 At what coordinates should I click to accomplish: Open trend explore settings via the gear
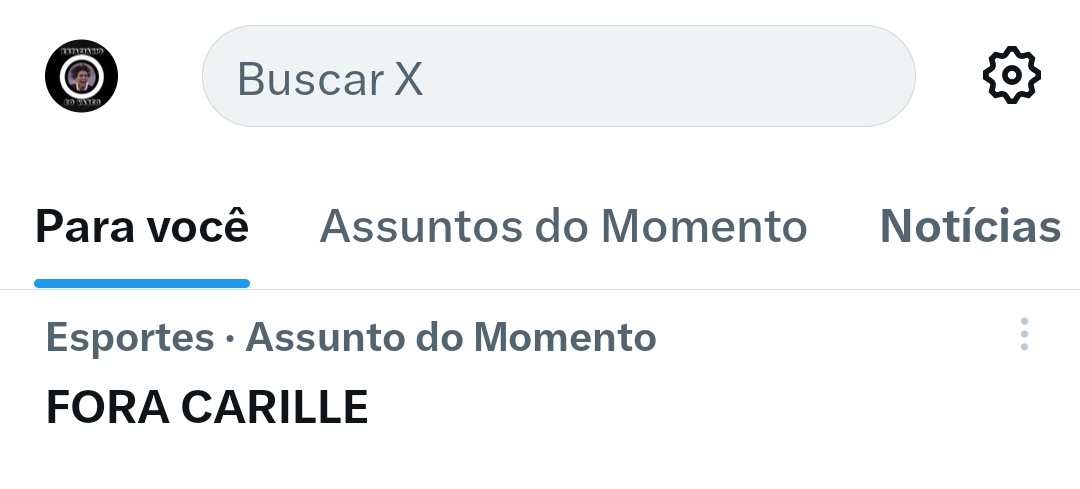pos(1012,76)
